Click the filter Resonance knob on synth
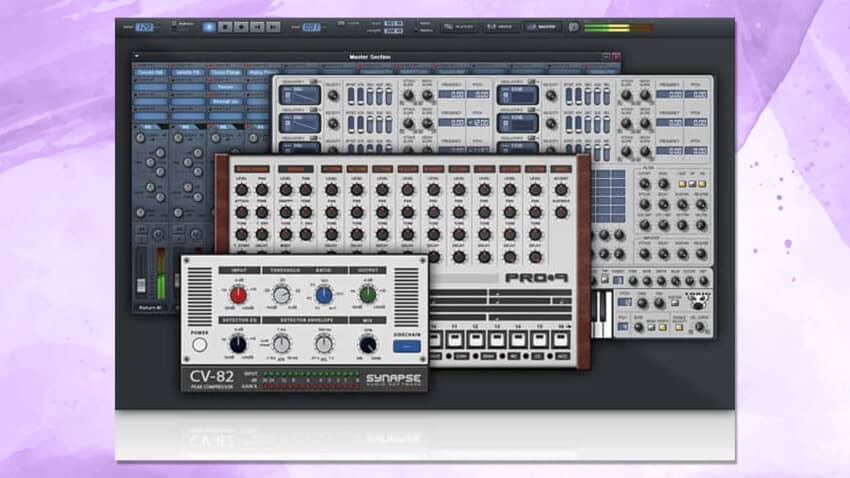The width and height of the screenshot is (850, 478). pos(663,184)
